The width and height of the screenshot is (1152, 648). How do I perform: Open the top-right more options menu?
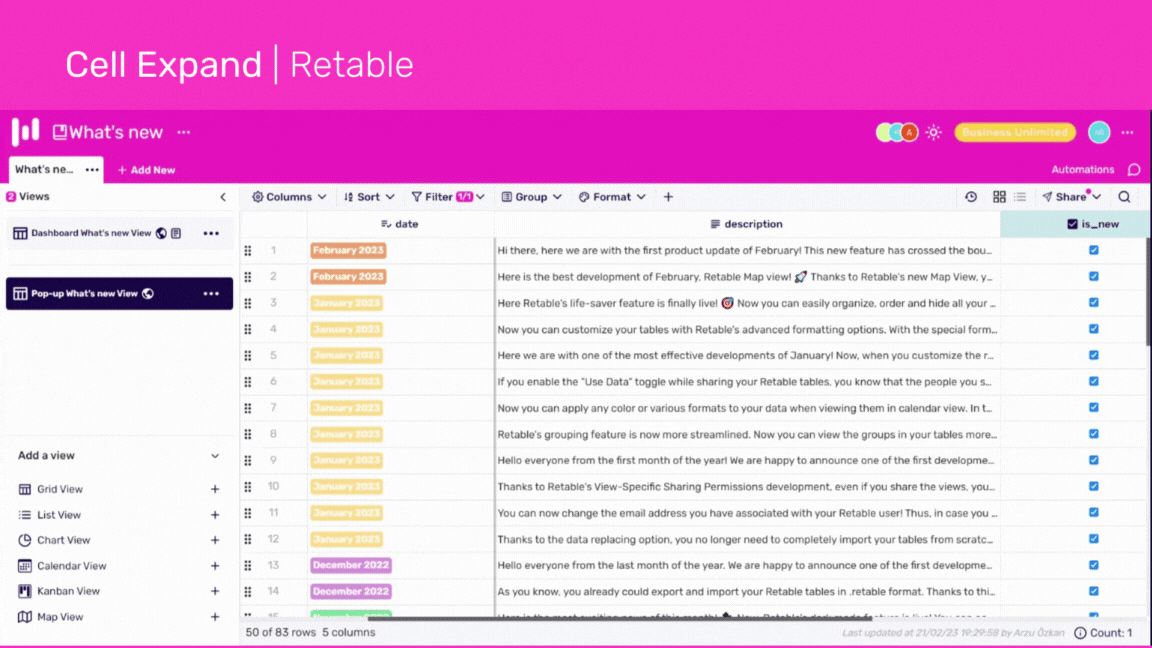pyautogui.click(x=1128, y=132)
